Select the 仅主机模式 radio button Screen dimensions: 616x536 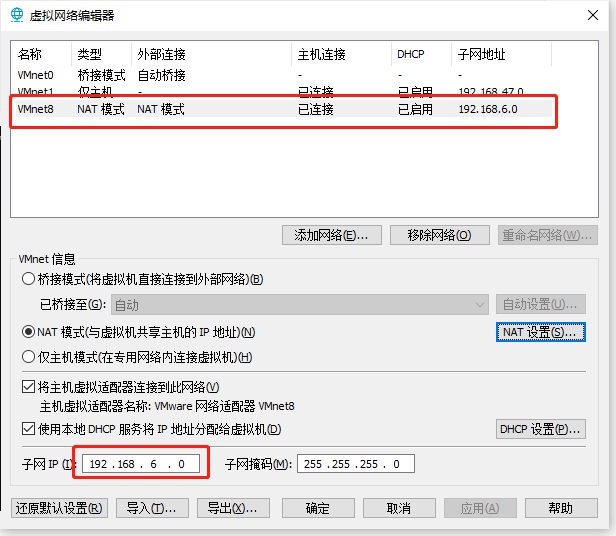point(28,357)
